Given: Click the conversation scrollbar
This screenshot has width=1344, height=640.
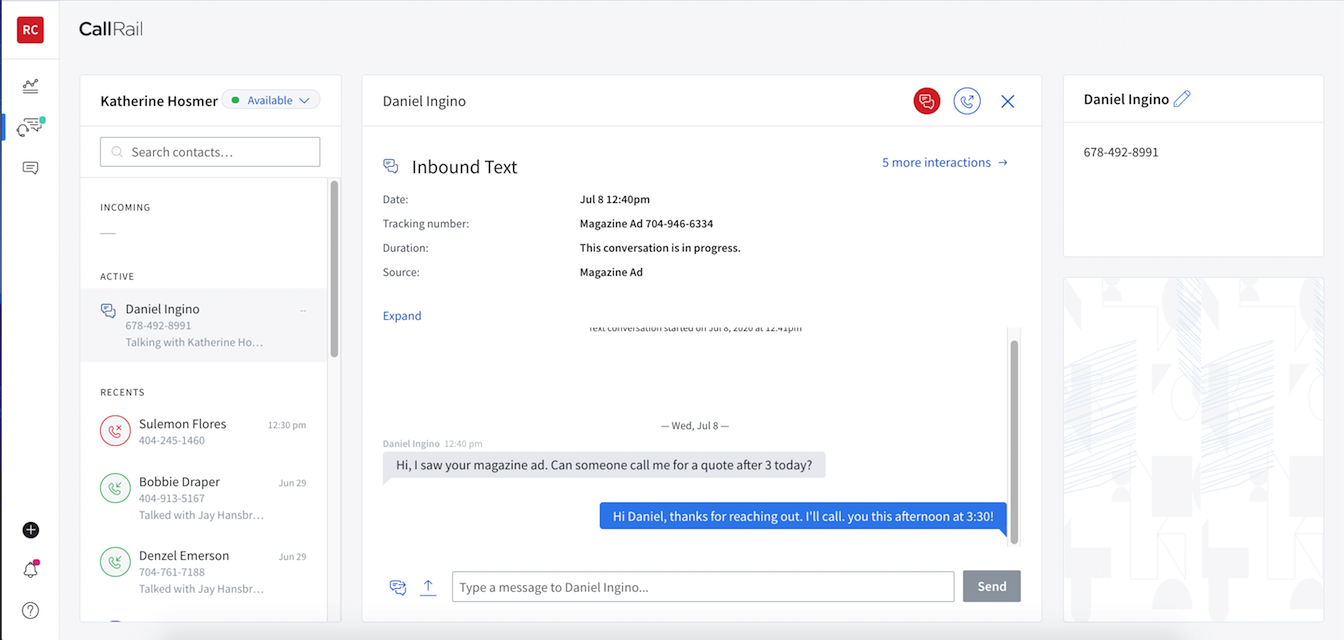Looking at the screenshot, I should [1014, 440].
